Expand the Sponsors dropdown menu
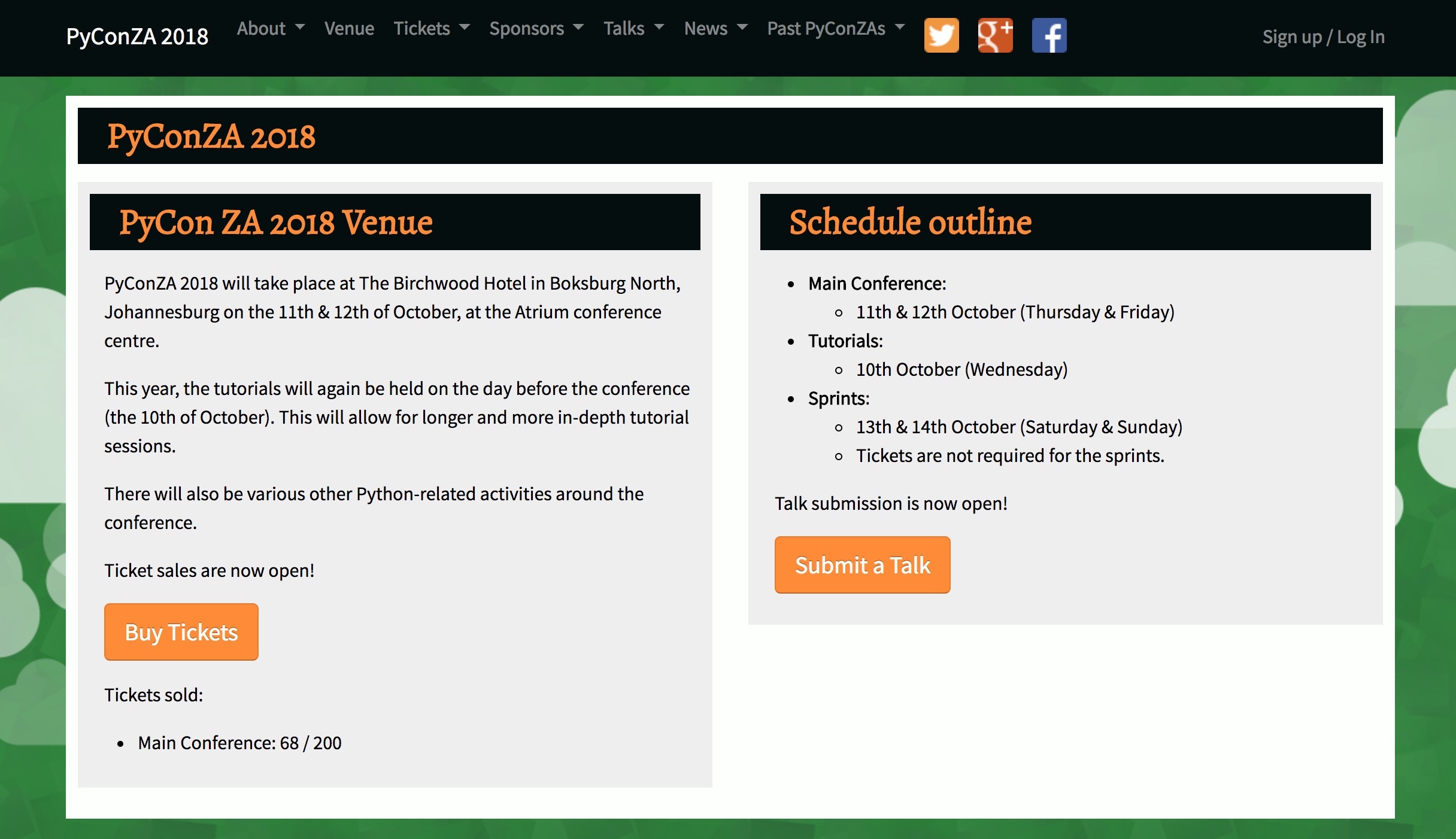This screenshot has width=1456, height=839. [536, 29]
